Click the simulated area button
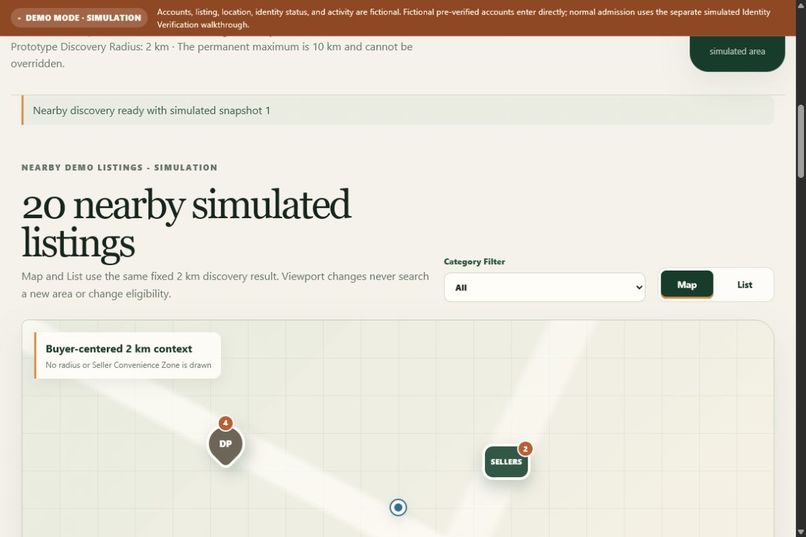Screen dimensions: 806x537 pyautogui.click(x=737, y=51)
